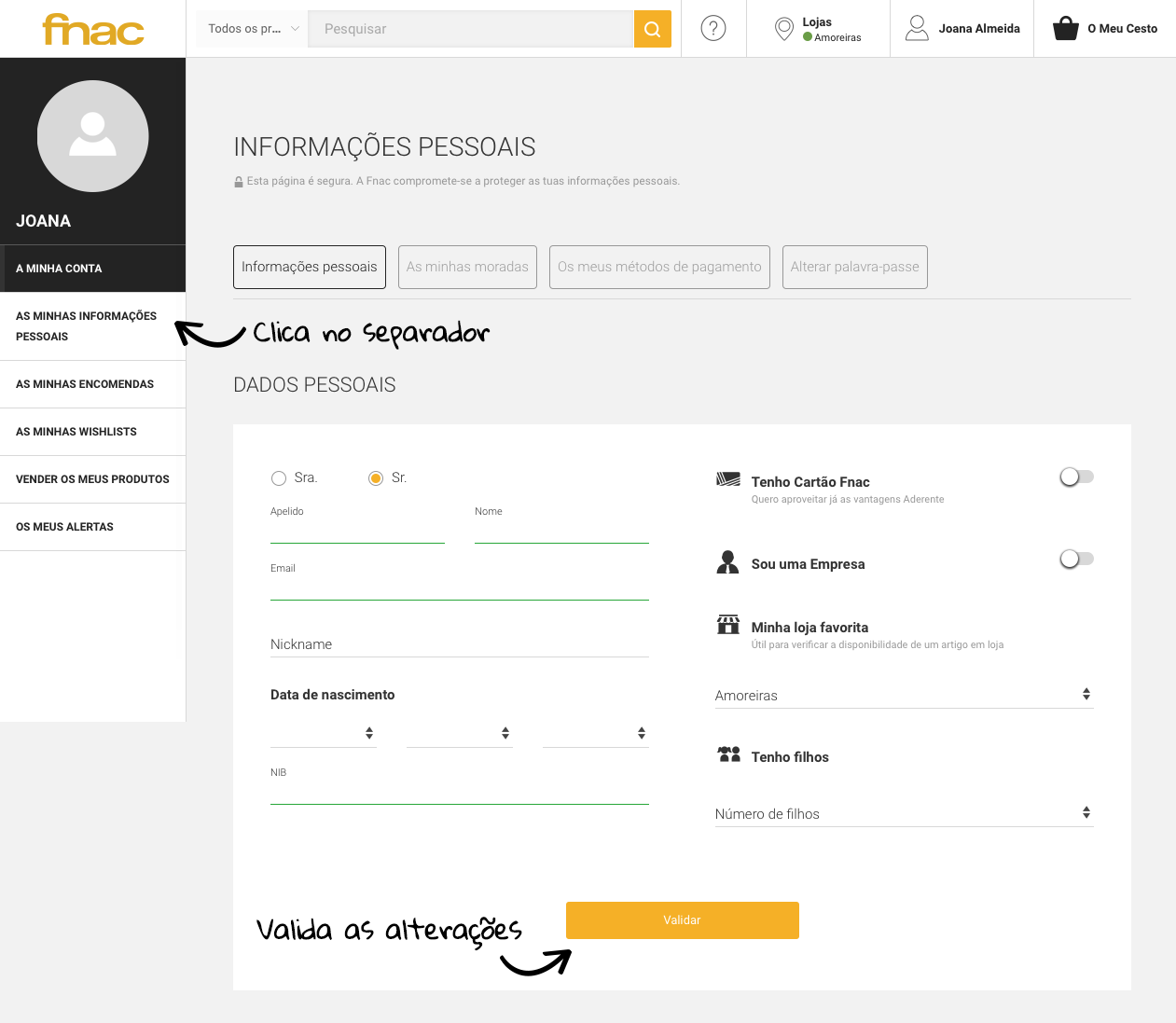Expand the Amoreiras favorite store dropdown

pos(904,695)
